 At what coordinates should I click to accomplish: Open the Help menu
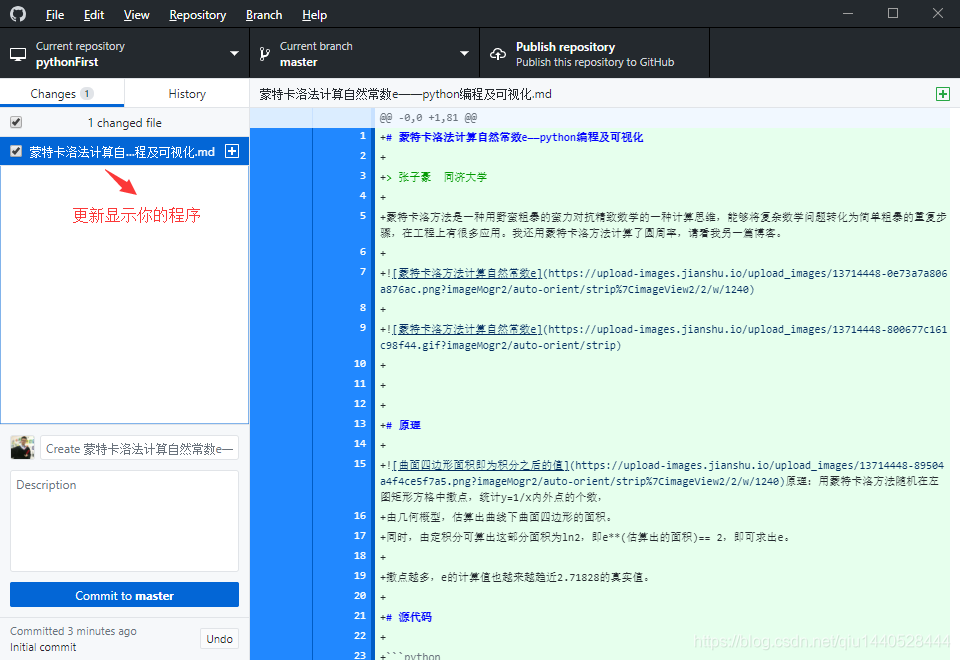314,15
